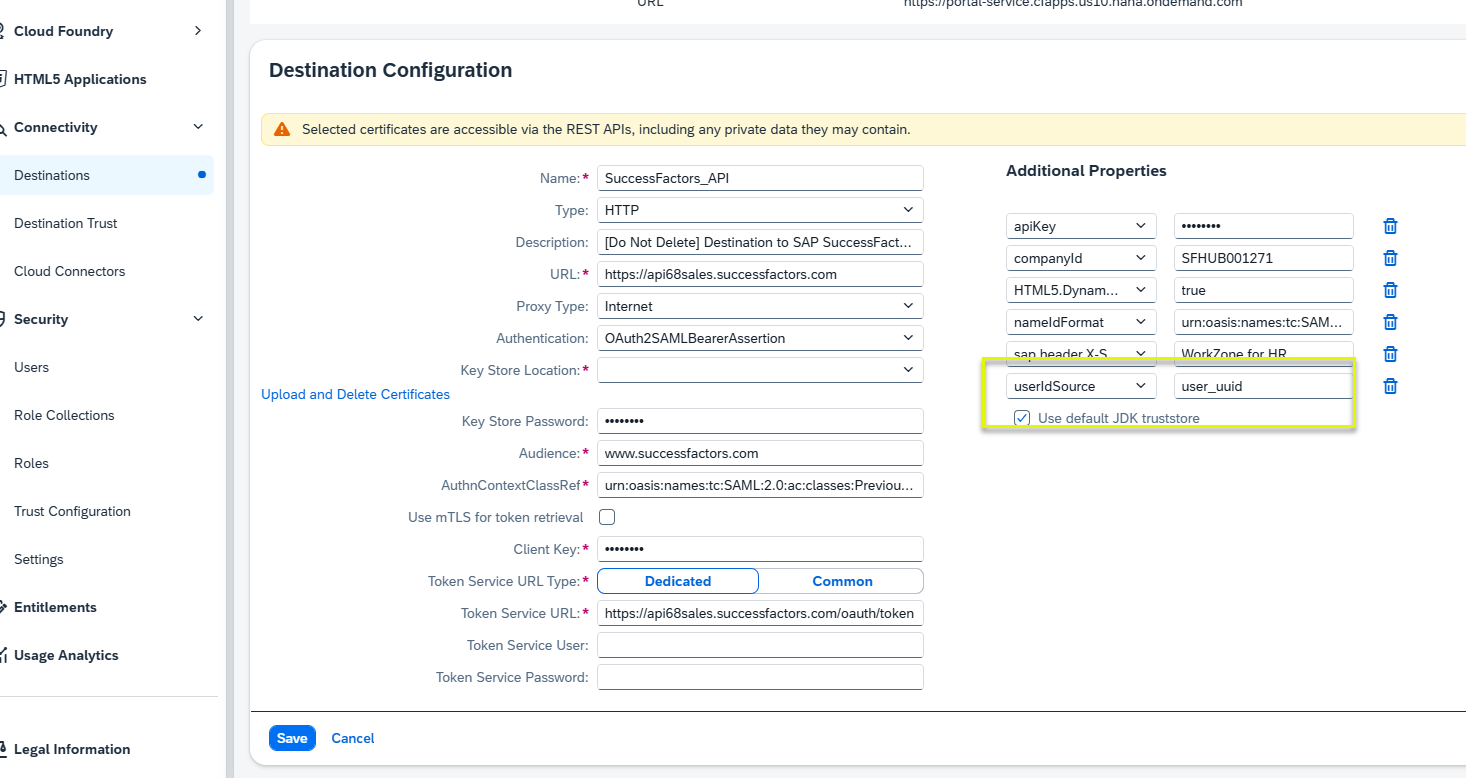Click the Token Service URL field

tap(760, 613)
